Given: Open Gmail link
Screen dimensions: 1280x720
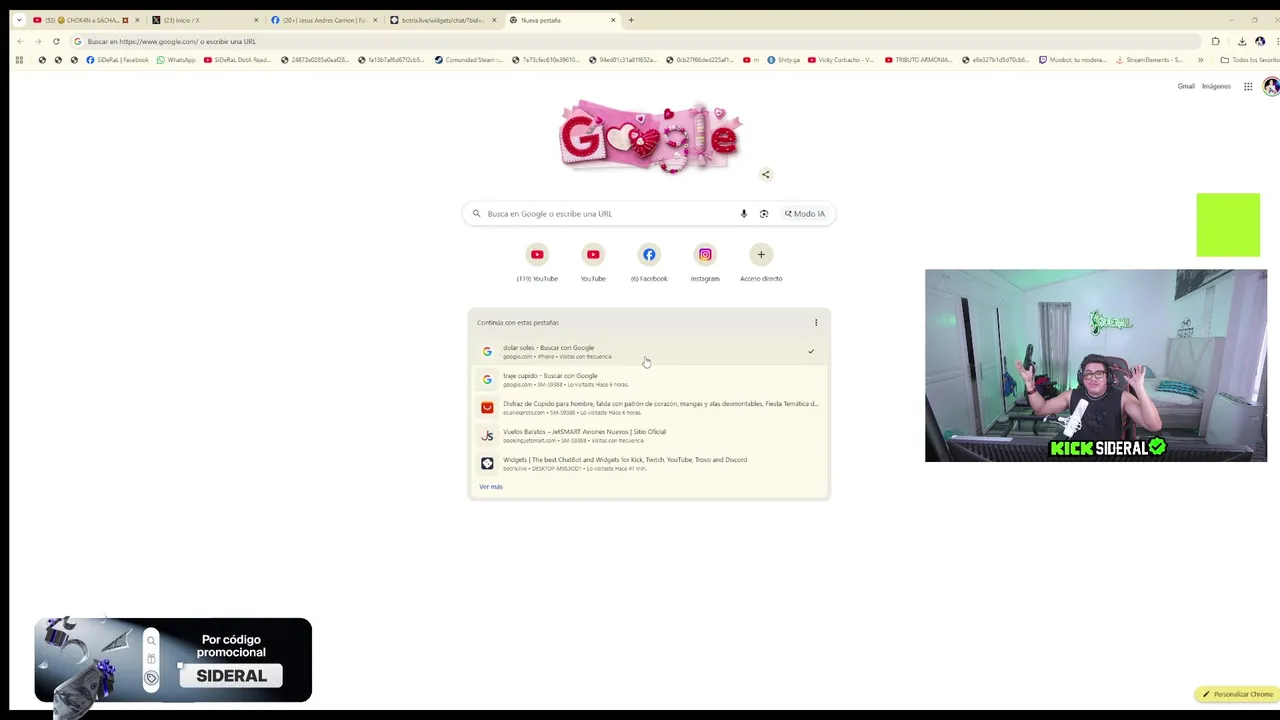Looking at the screenshot, I should click(1186, 87).
